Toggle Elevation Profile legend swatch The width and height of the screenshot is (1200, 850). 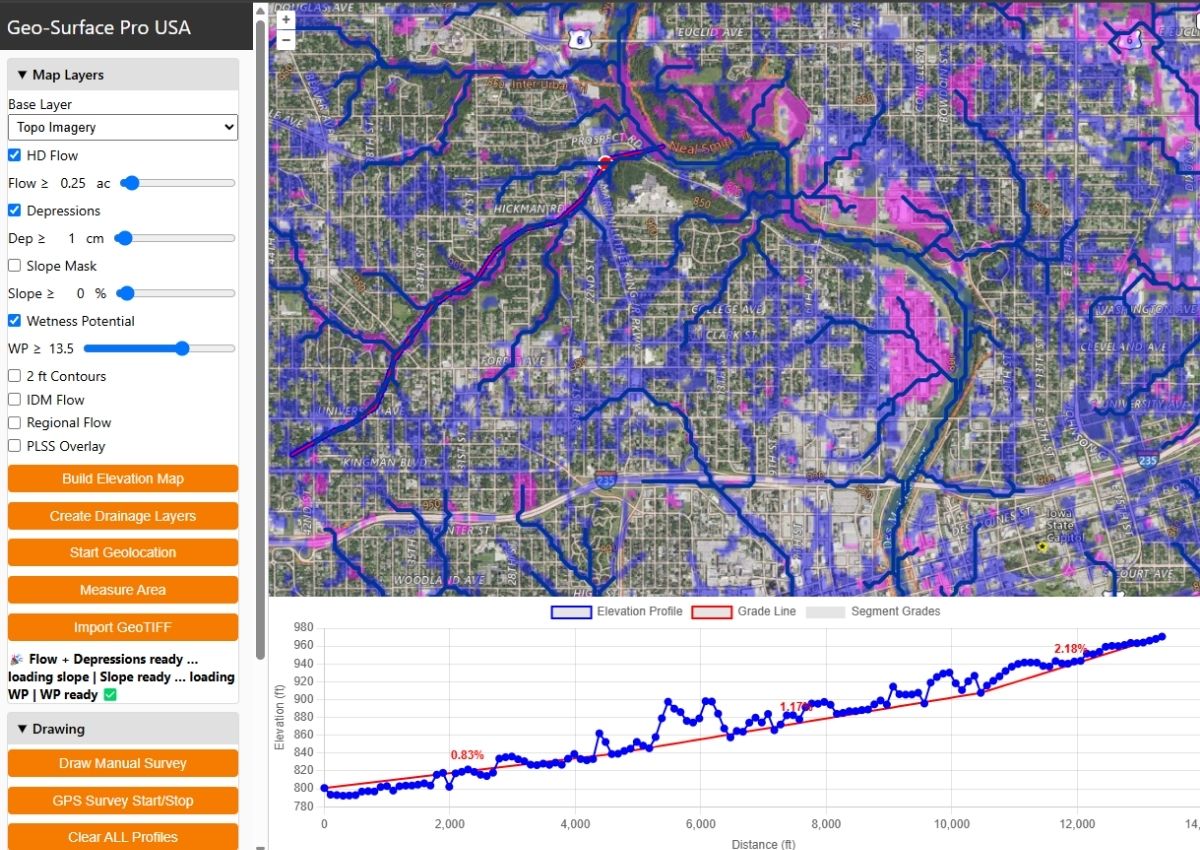tap(571, 611)
